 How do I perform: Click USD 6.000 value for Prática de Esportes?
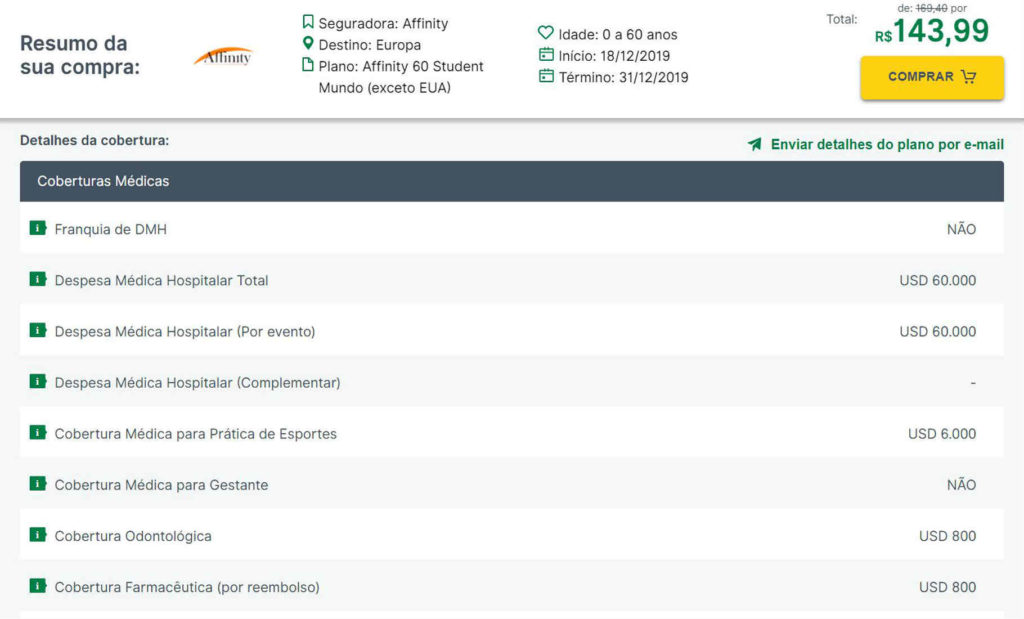pos(942,434)
